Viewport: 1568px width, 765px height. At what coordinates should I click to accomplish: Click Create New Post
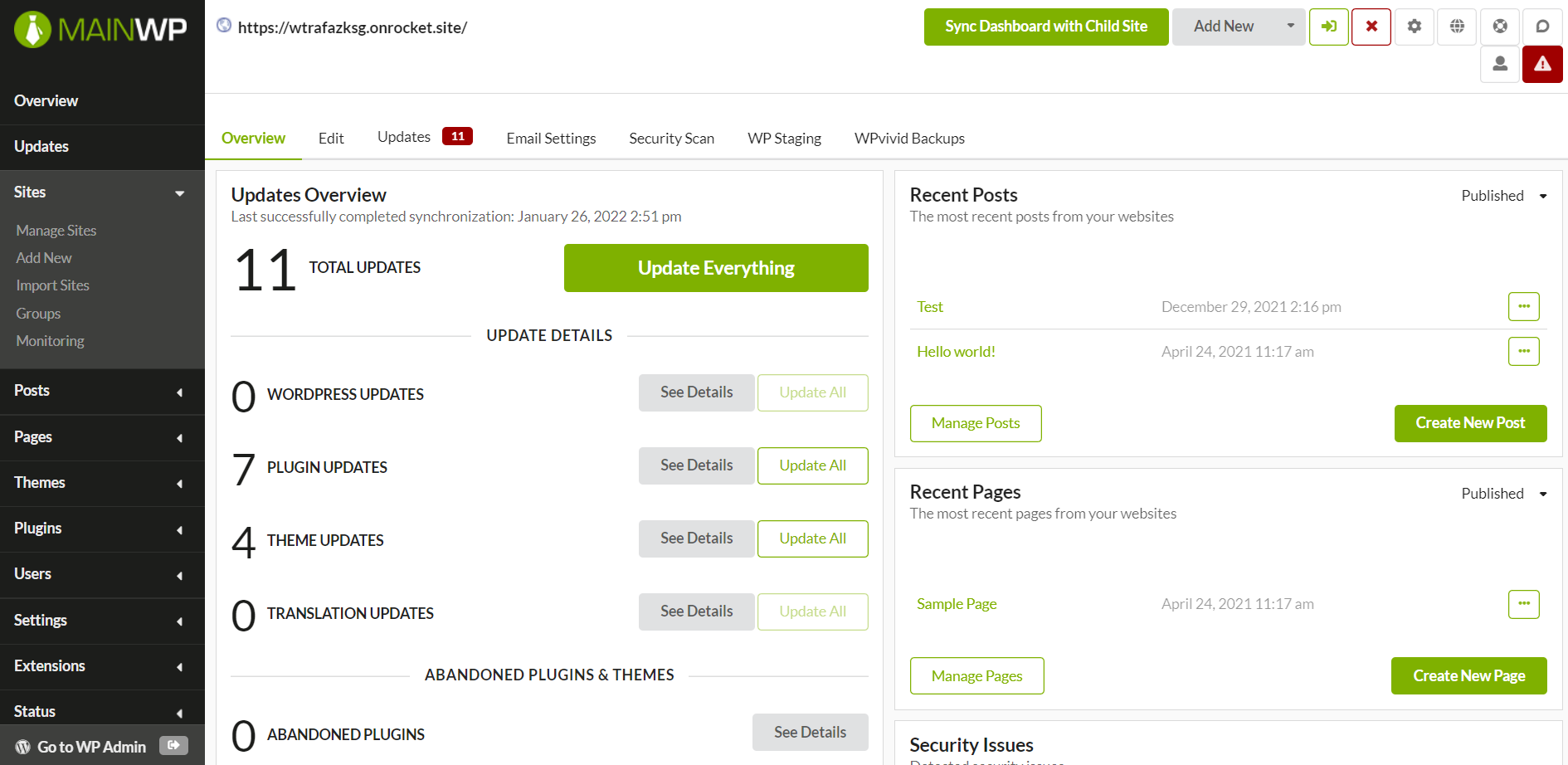point(1470,423)
